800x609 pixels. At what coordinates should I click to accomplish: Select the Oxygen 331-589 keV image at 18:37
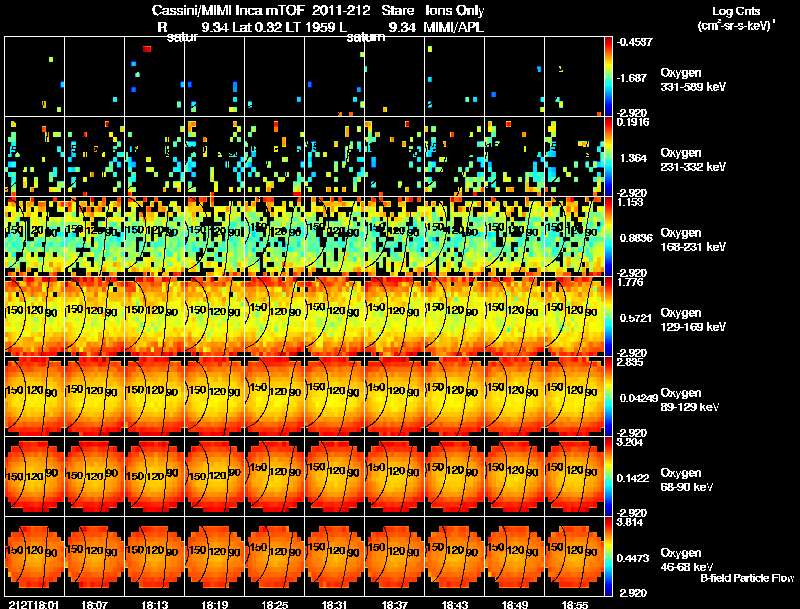394,77
